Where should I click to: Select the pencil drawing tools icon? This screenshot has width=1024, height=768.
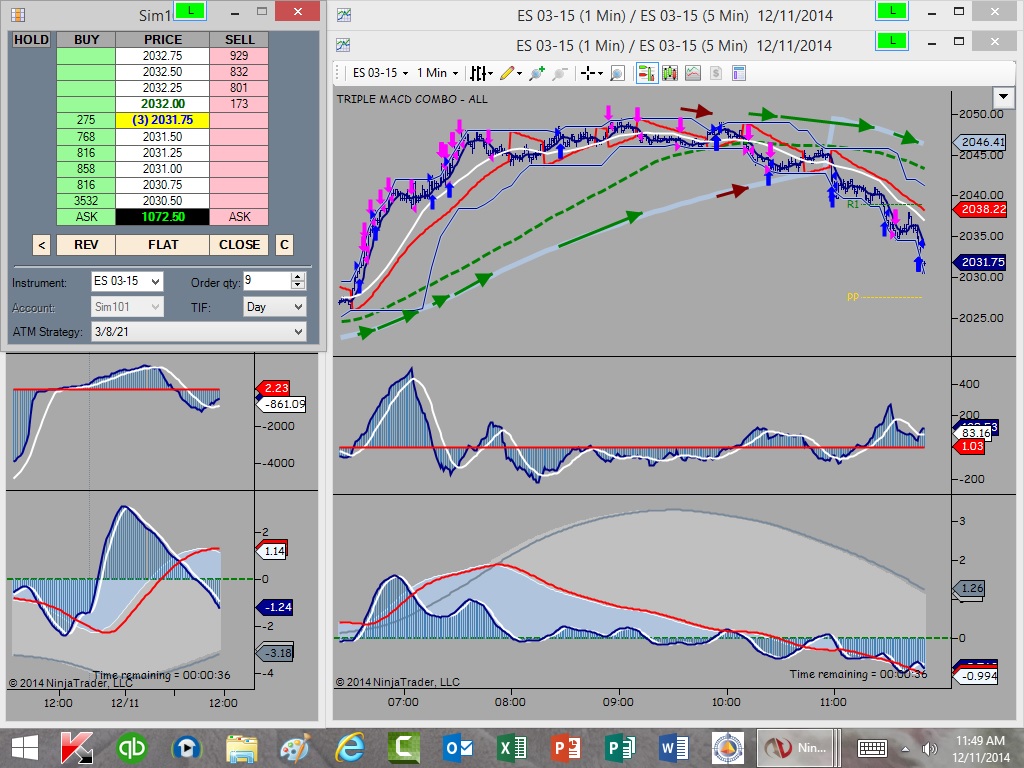tap(508, 73)
